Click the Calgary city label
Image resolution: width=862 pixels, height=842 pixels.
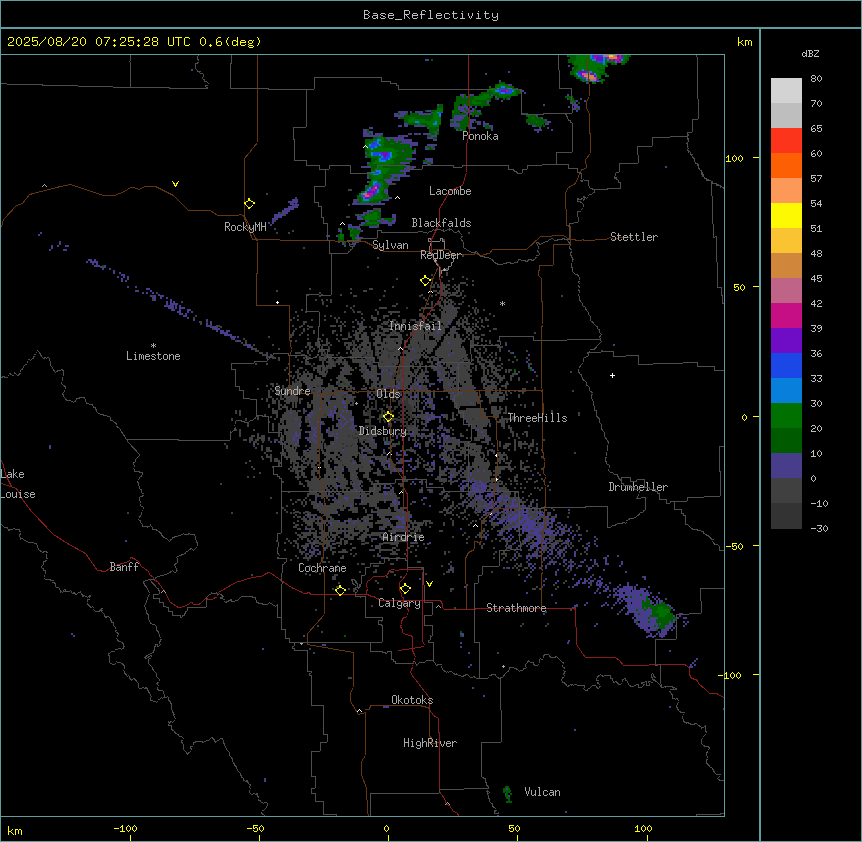click(400, 603)
